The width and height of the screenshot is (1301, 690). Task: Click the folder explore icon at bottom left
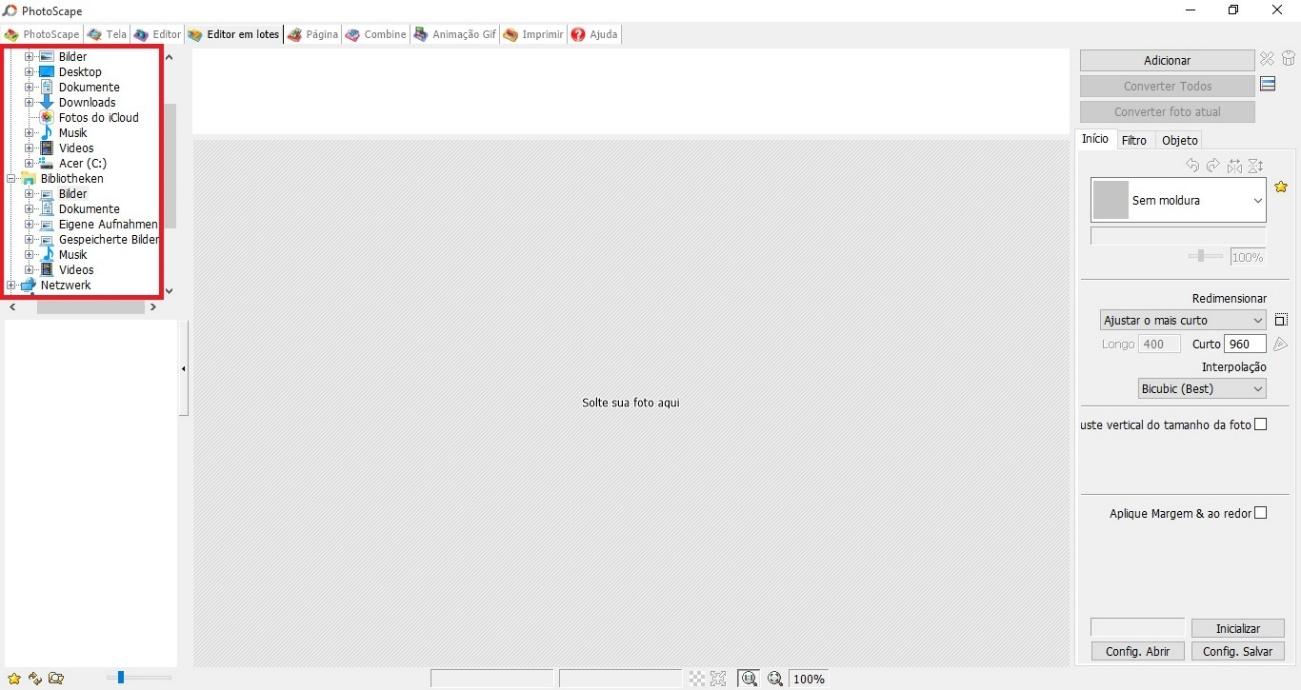click(x=56, y=678)
